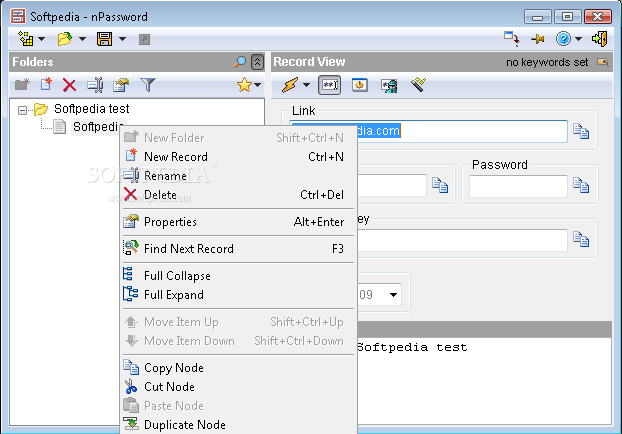The width and height of the screenshot is (622, 434).
Task: Click the red X delete icon in Folders toolbar
Action: coord(69,85)
